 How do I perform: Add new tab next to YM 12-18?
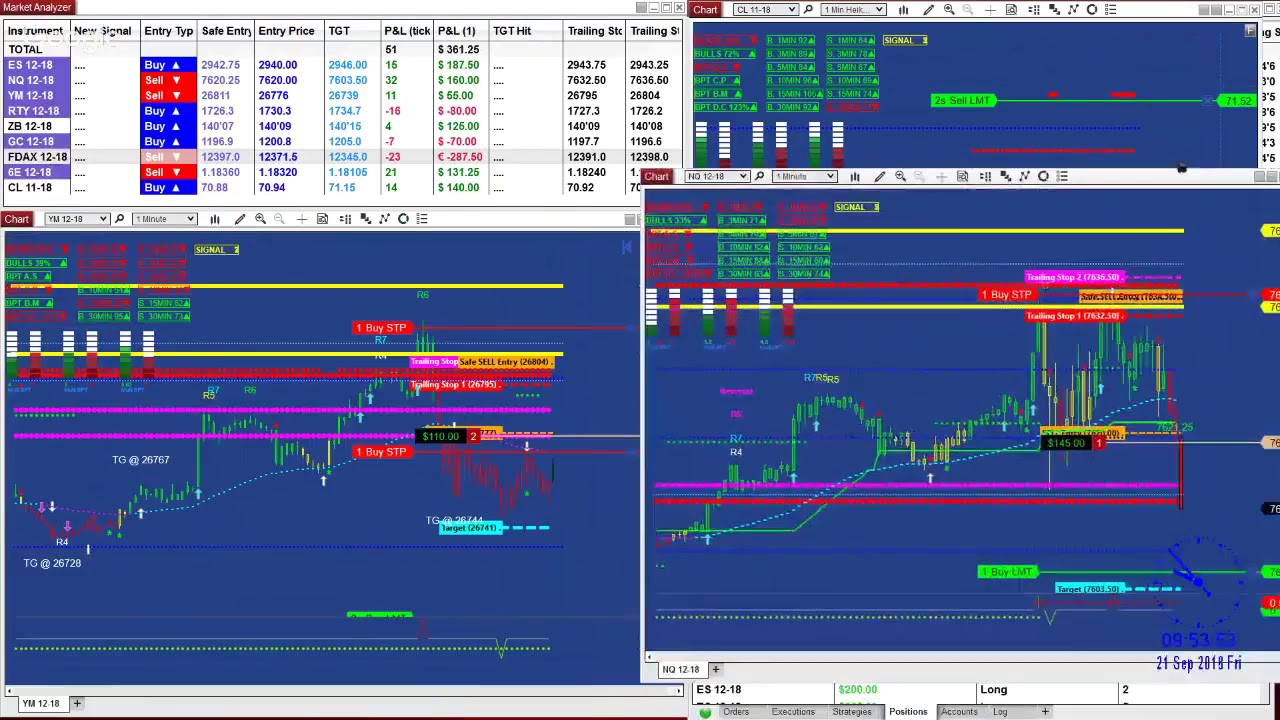click(x=77, y=704)
